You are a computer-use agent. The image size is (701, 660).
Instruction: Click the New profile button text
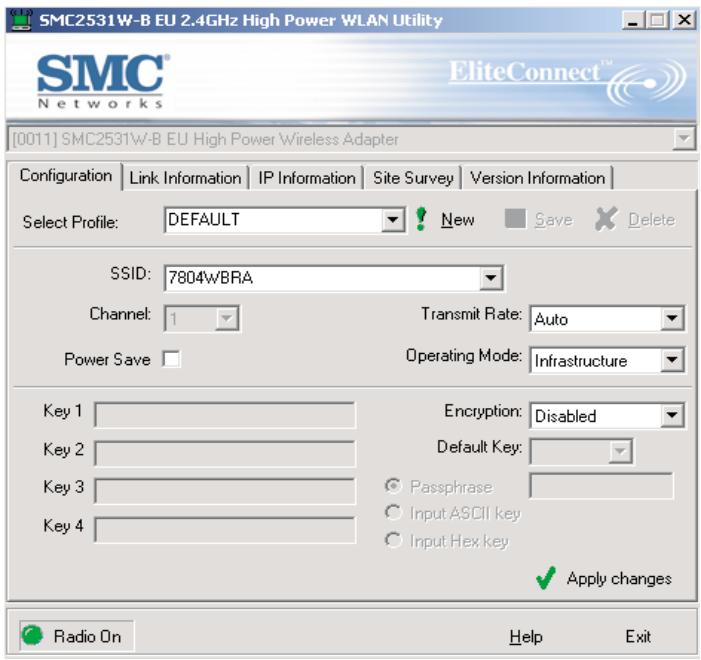point(458,220)
